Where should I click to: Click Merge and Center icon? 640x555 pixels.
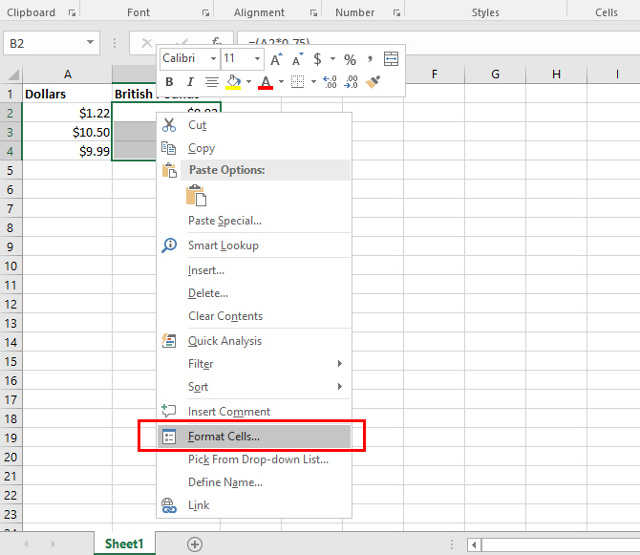pos(391,59)
